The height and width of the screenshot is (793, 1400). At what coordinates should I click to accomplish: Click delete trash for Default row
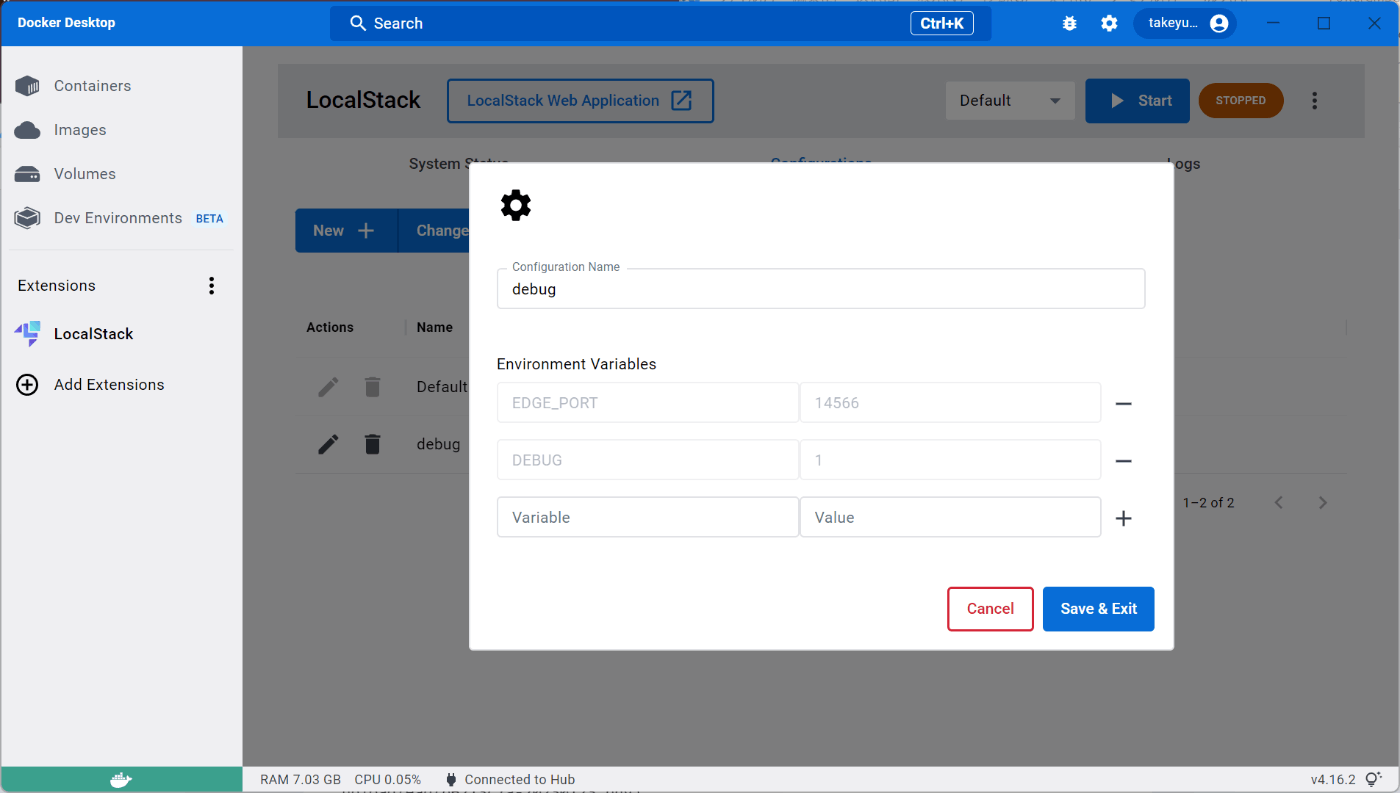372,386
